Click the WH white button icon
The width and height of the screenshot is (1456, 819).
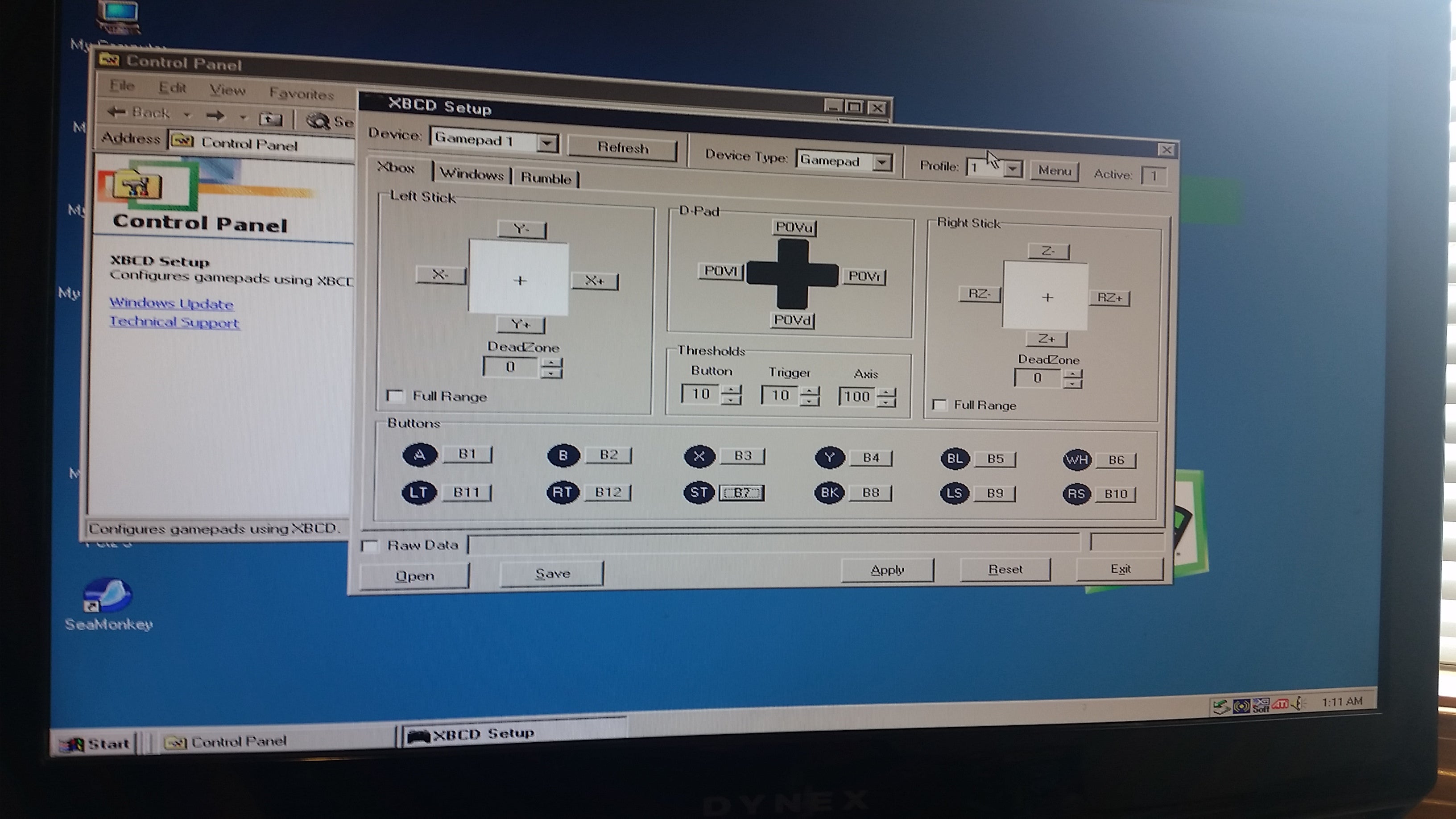[1077, 459]
